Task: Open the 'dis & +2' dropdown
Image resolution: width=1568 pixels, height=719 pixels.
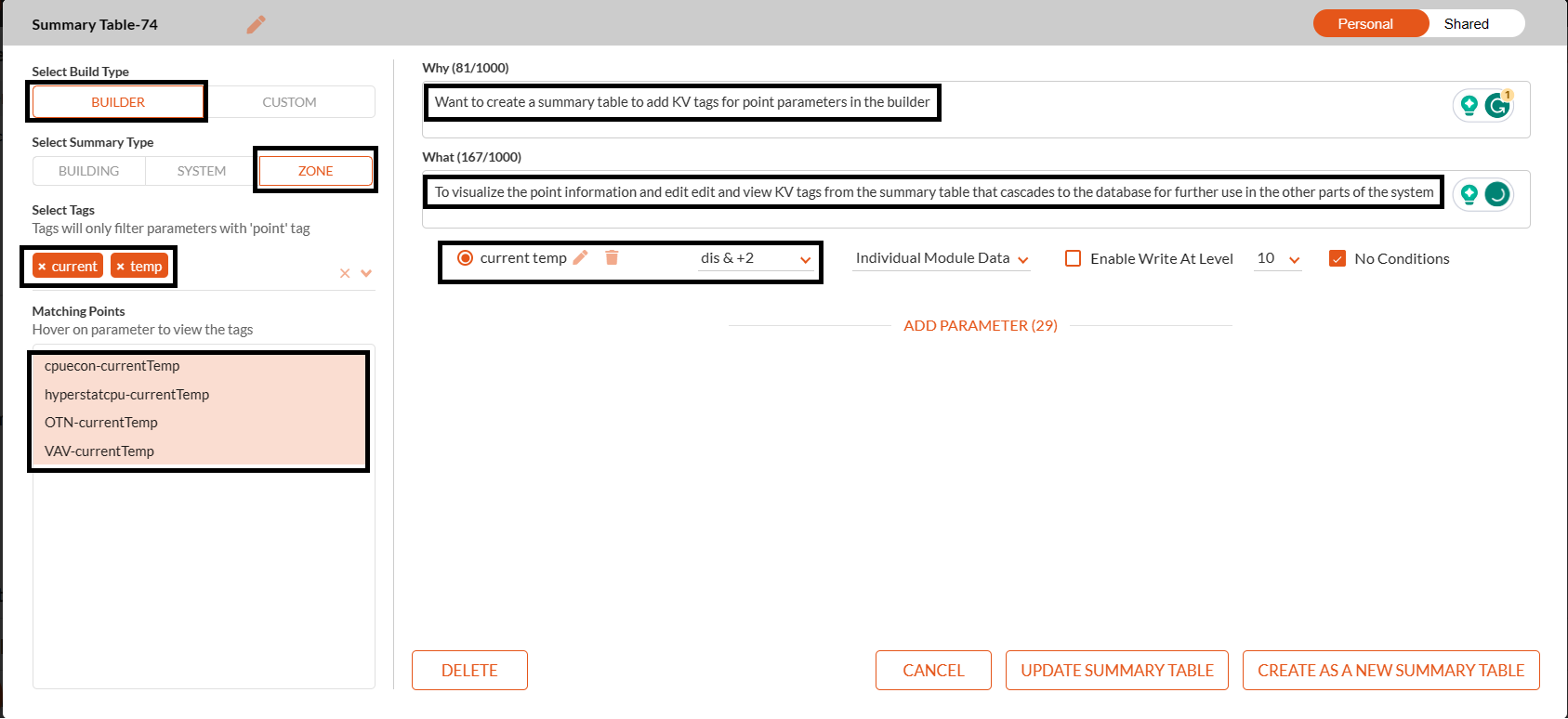Action: pyautogui.click(x=757, y=258)
